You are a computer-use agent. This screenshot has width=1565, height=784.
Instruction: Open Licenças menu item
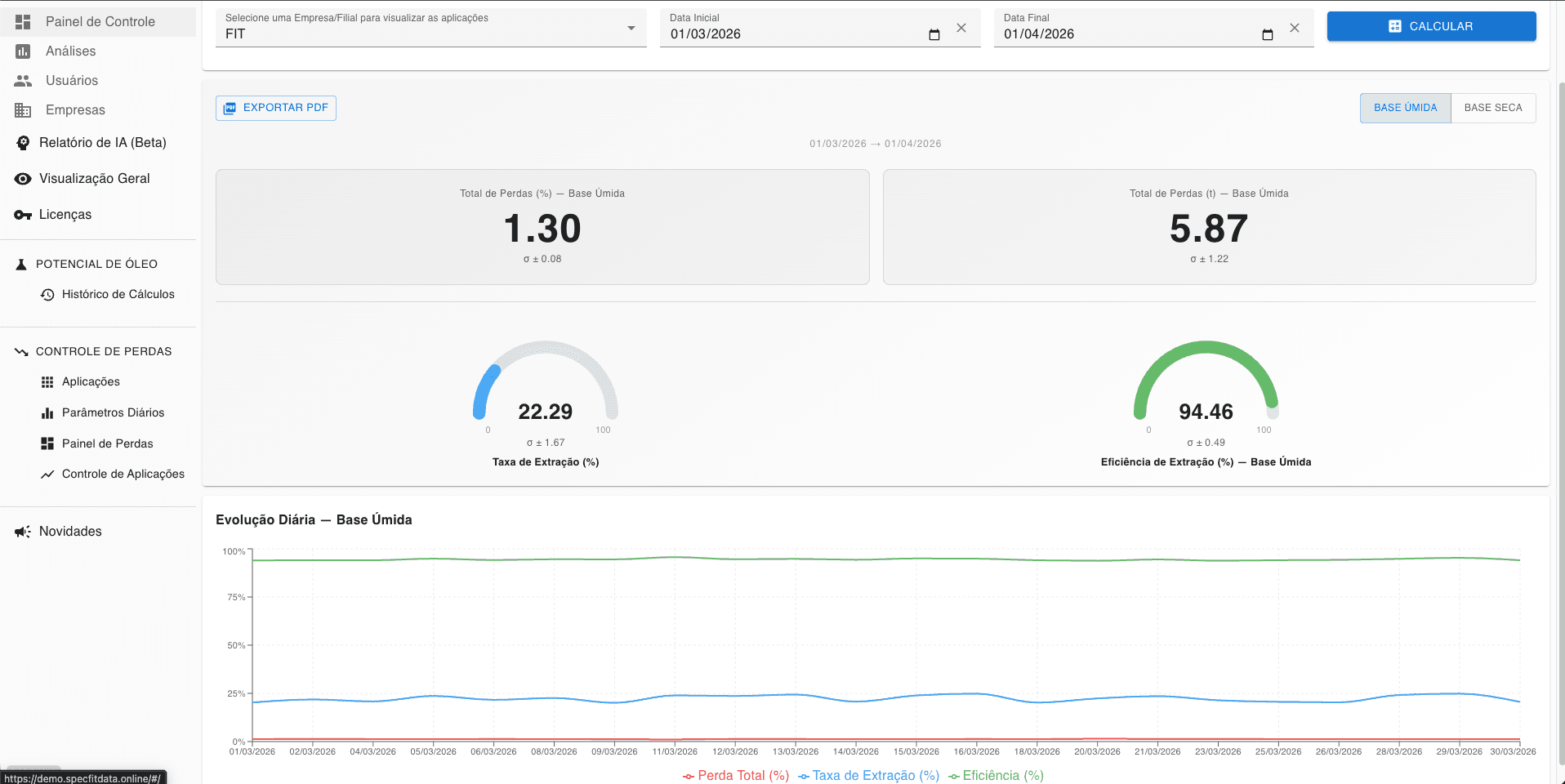click(x=98, y=214)
